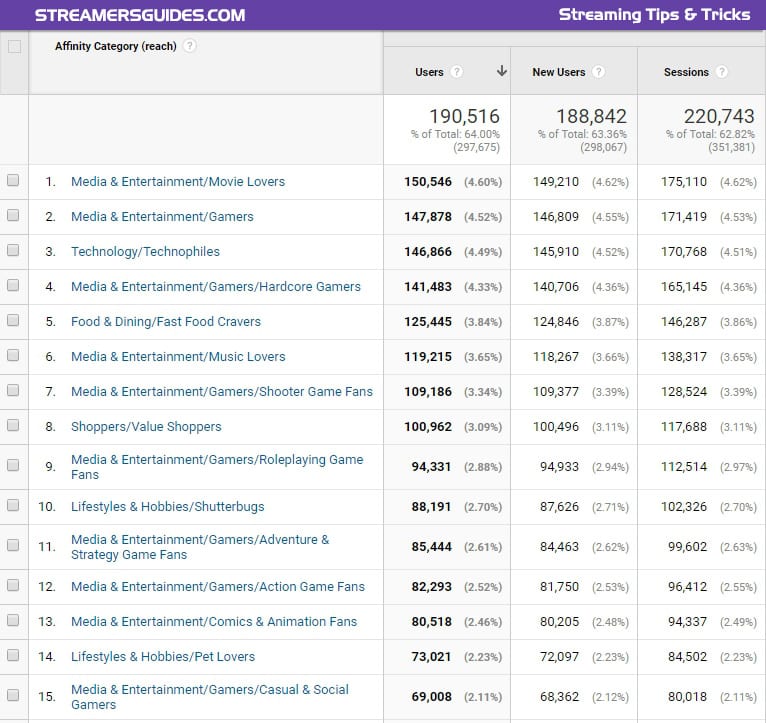Open Shoppers/Value Shoppers link

146,426
